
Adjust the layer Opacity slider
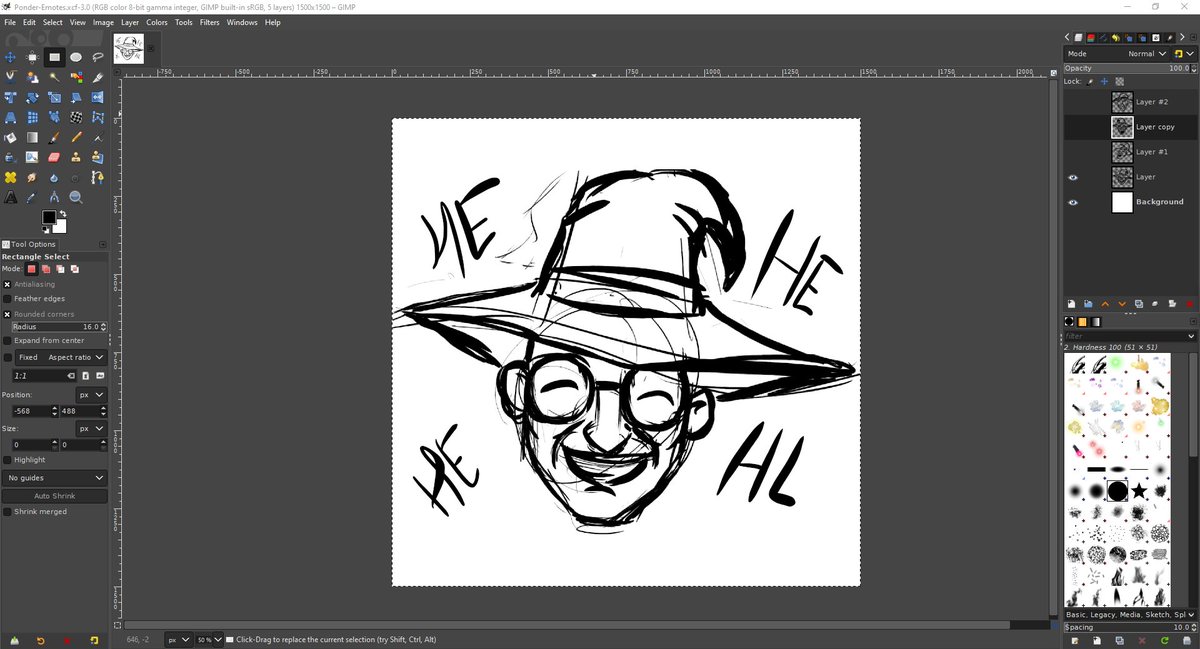[1130, 68]
